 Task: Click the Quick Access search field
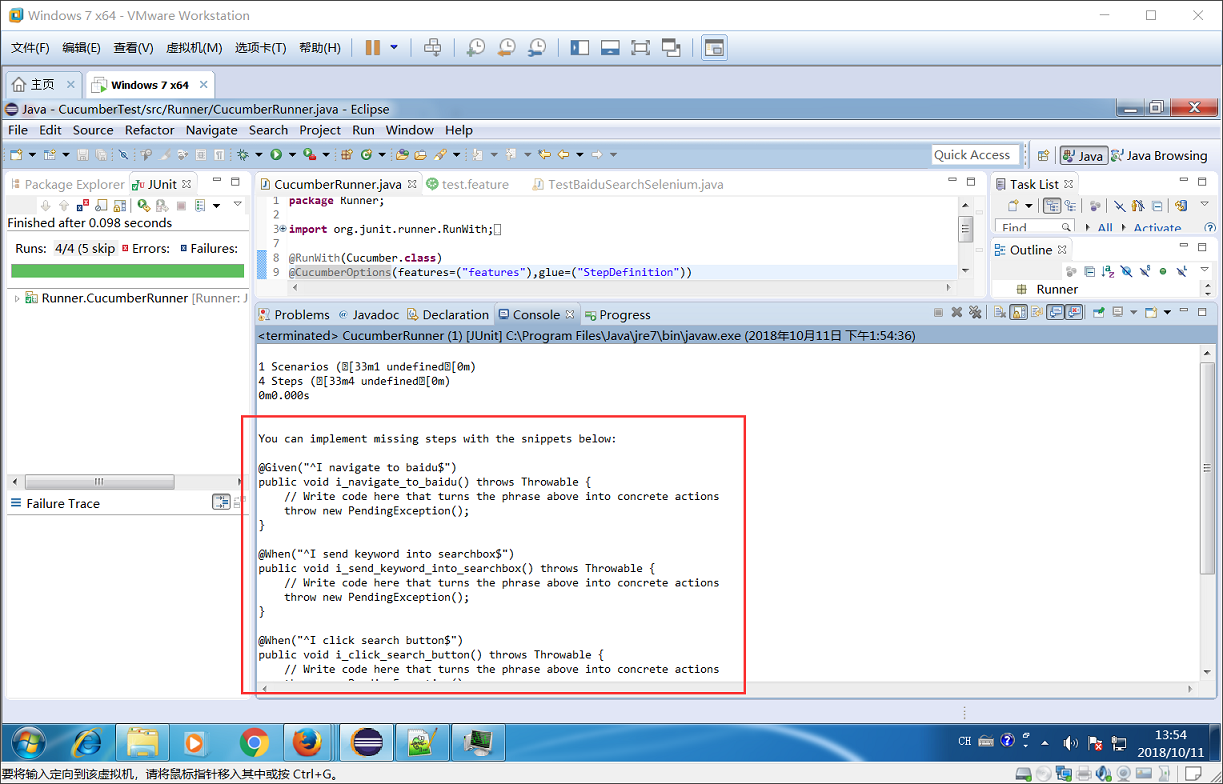(974, 155)
